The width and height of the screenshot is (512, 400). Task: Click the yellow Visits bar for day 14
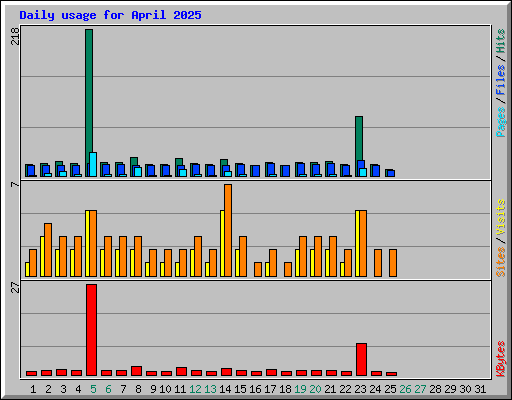222,243
